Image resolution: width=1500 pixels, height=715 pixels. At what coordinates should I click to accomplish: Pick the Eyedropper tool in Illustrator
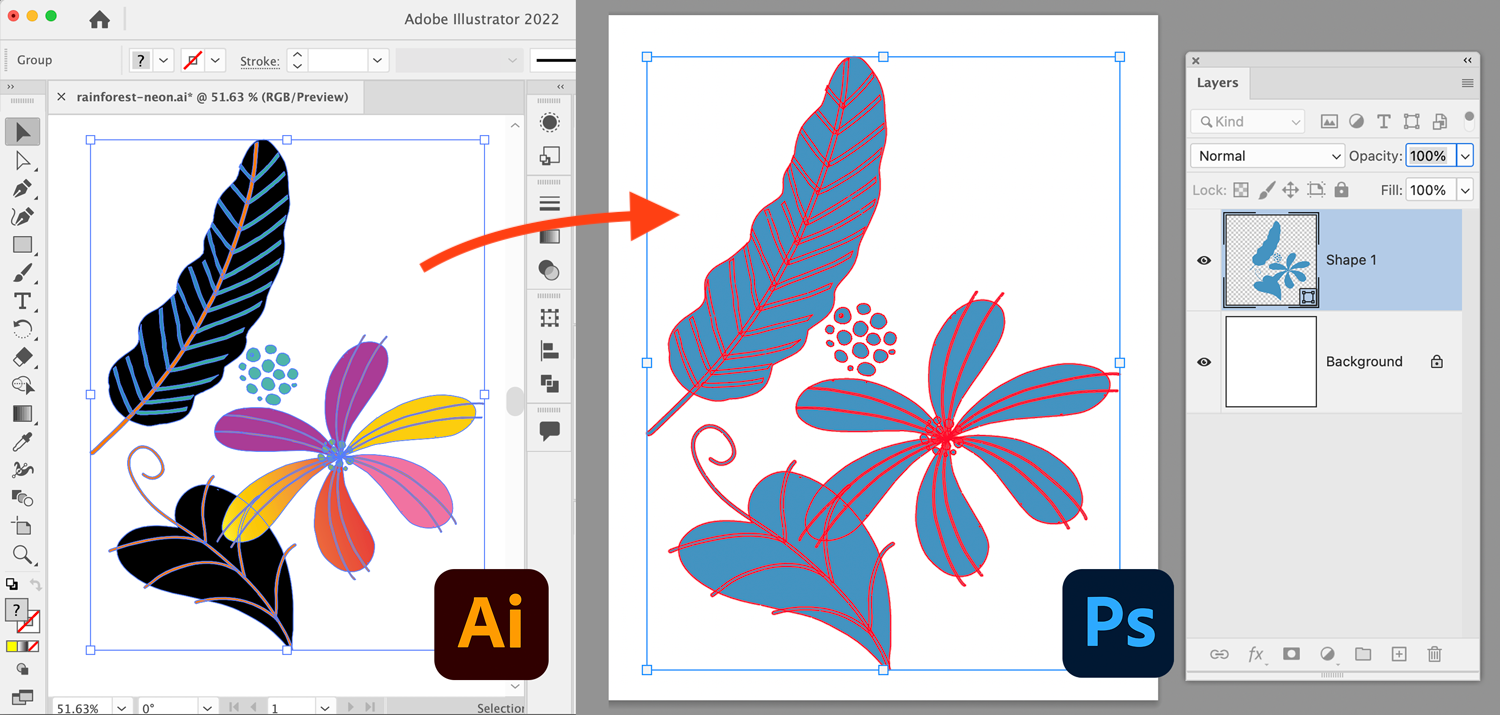22,441
